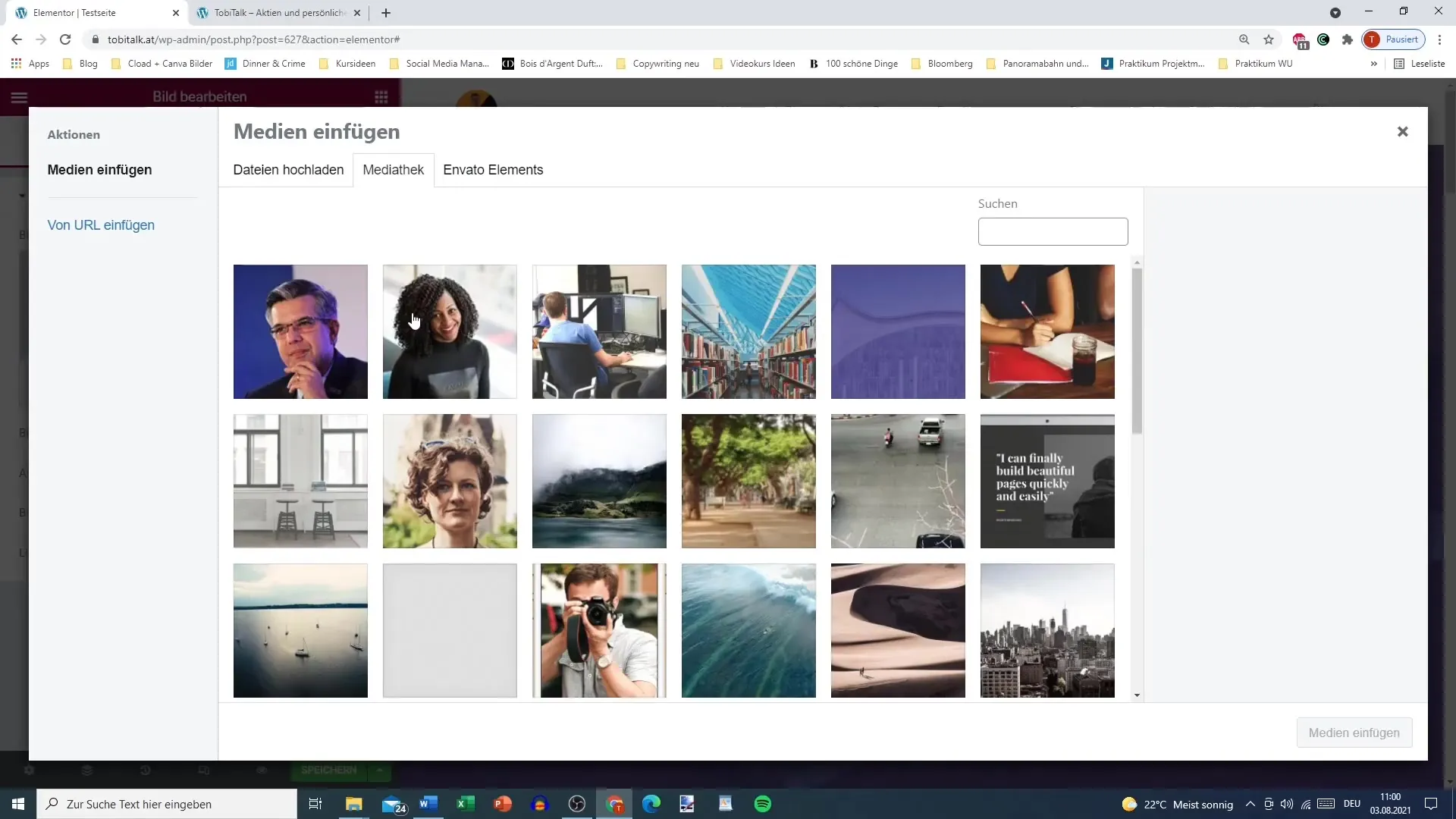This screenshot has width=1456, height=819.
Task: Select the man with glasses thumbnail
Action: click(x=300, y=331)
